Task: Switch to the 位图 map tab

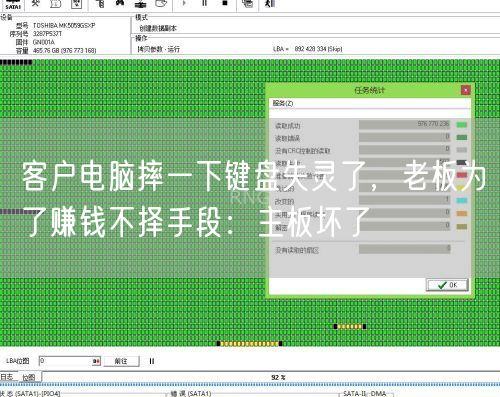Action: click(x=29, y=377)
